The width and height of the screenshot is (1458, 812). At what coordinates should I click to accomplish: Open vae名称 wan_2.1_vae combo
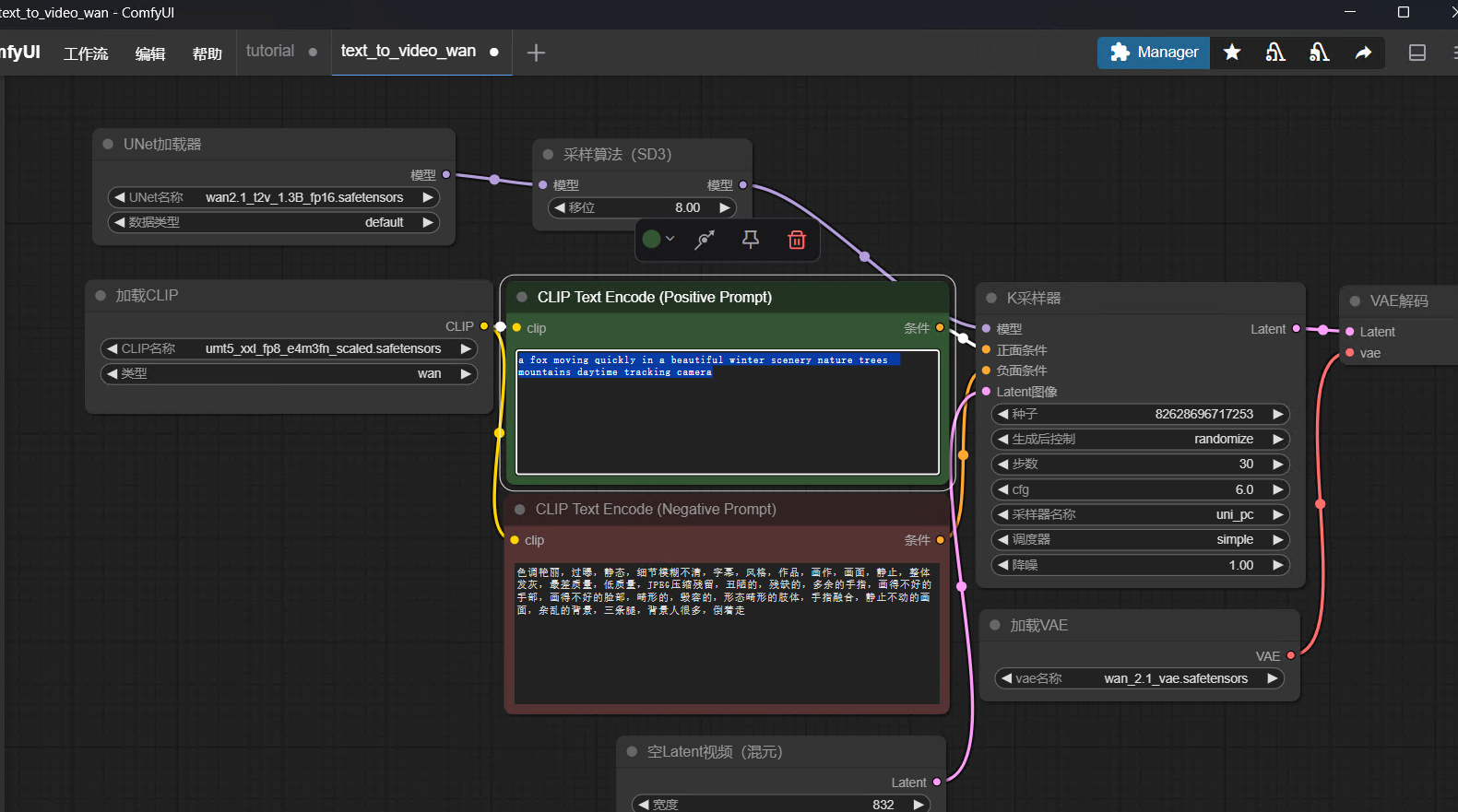[x=1140, y=678]
